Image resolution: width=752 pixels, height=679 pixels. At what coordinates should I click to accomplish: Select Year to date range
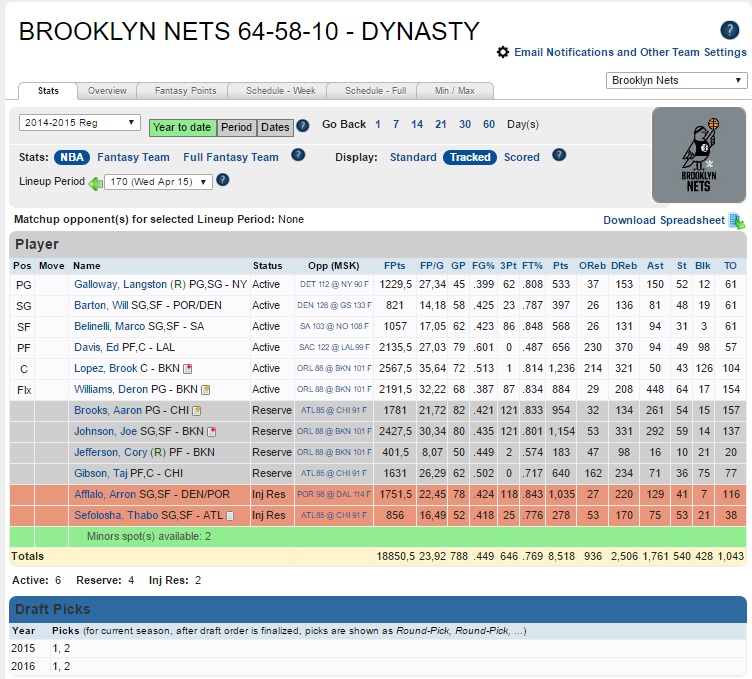point(182,128)
